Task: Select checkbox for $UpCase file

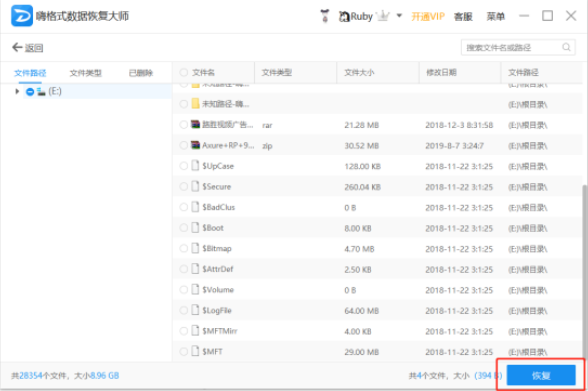Action: pos(183,166)
